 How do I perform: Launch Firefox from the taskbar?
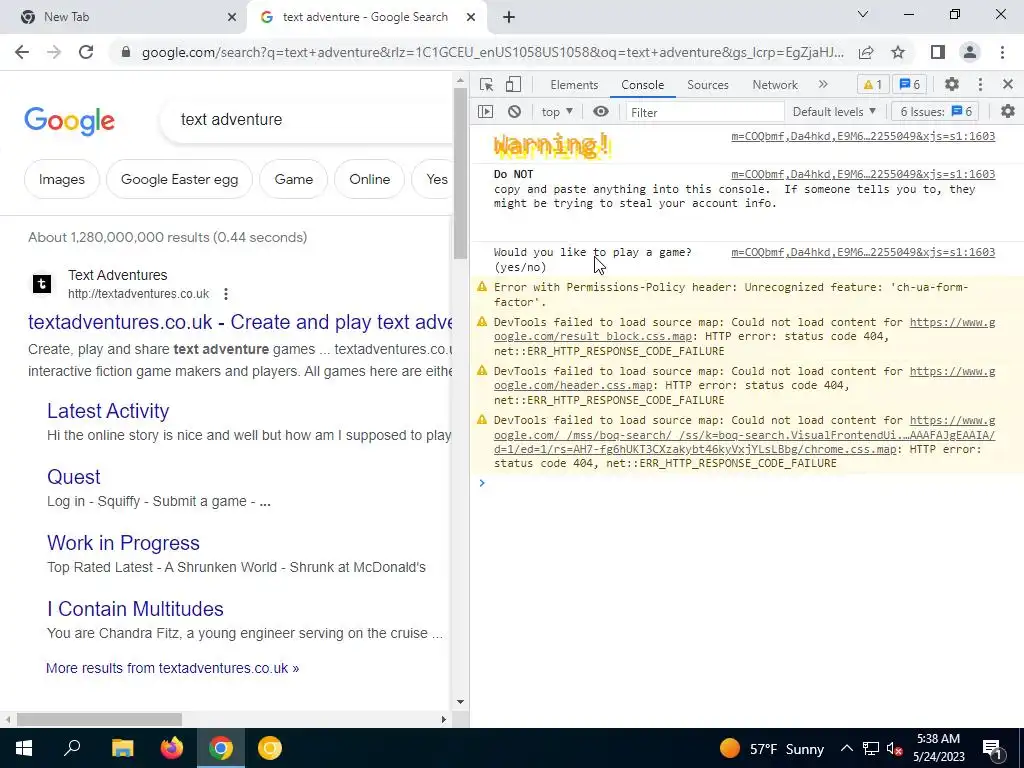tap(172, 748)
